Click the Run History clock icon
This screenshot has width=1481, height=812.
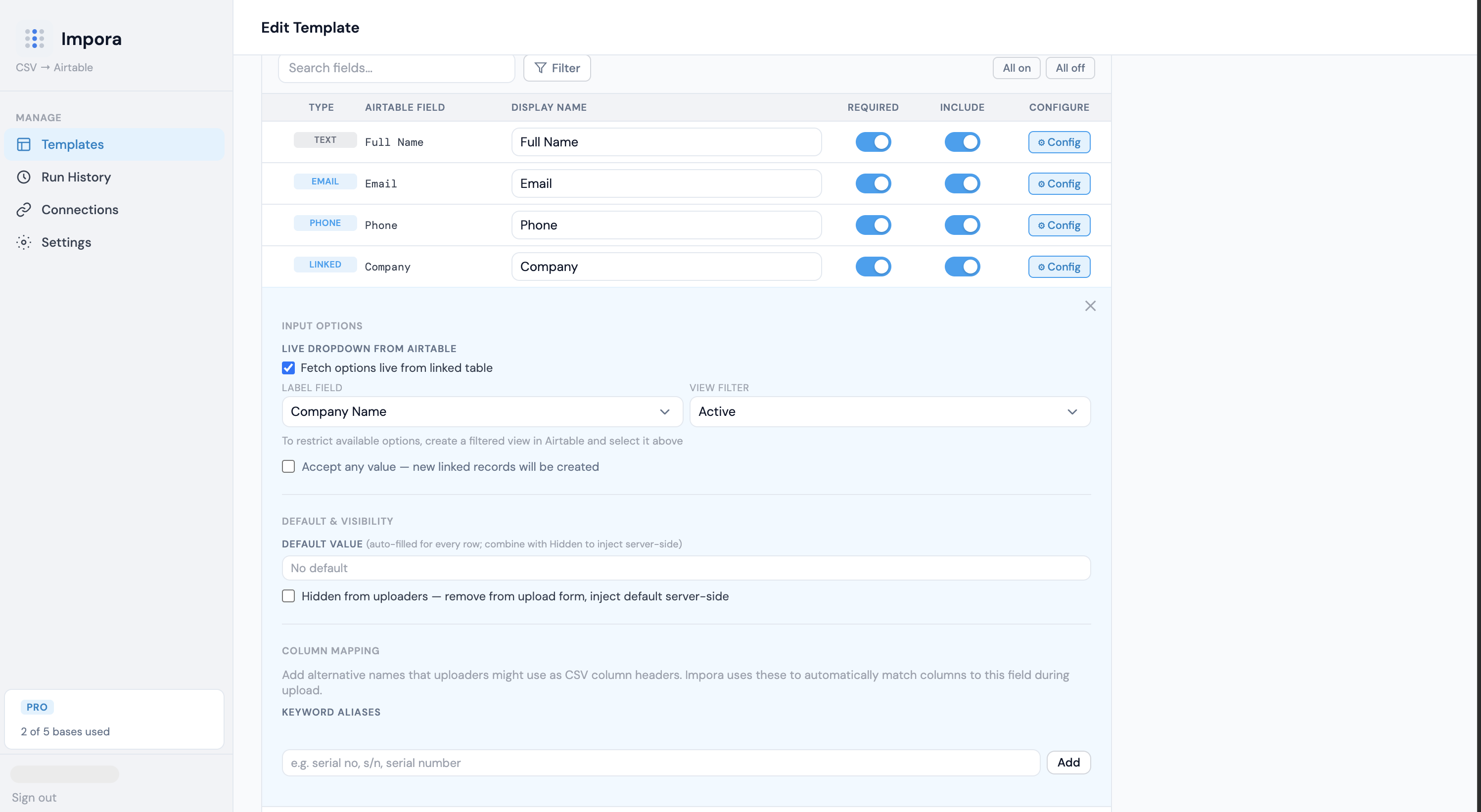pos(24,177)
